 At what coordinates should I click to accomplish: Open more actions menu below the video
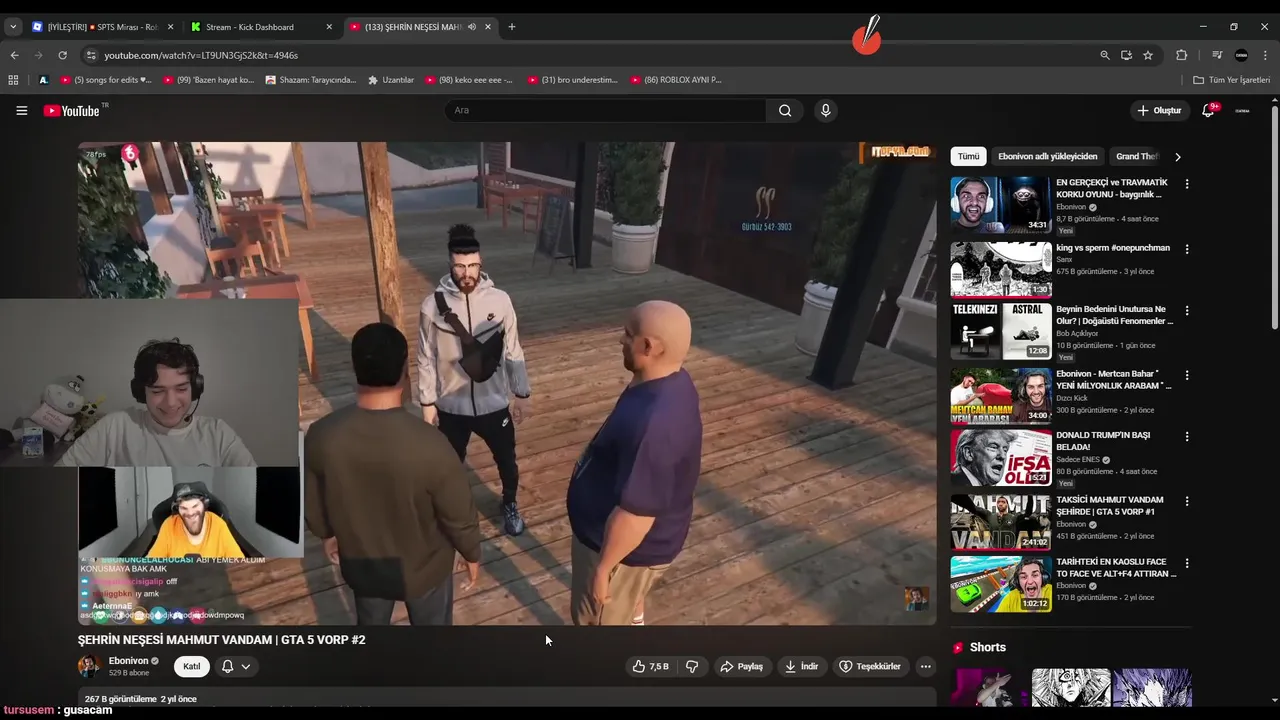click(x=925, y=666)
